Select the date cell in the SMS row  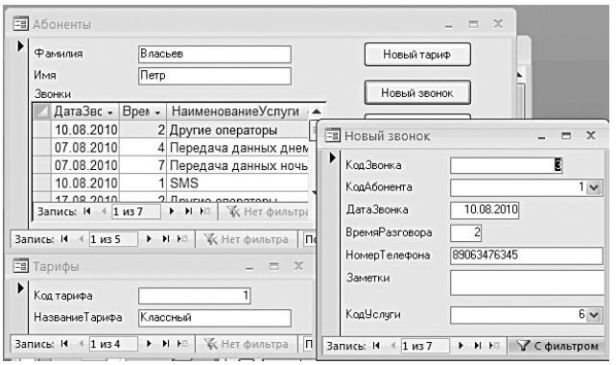(85, 183)
